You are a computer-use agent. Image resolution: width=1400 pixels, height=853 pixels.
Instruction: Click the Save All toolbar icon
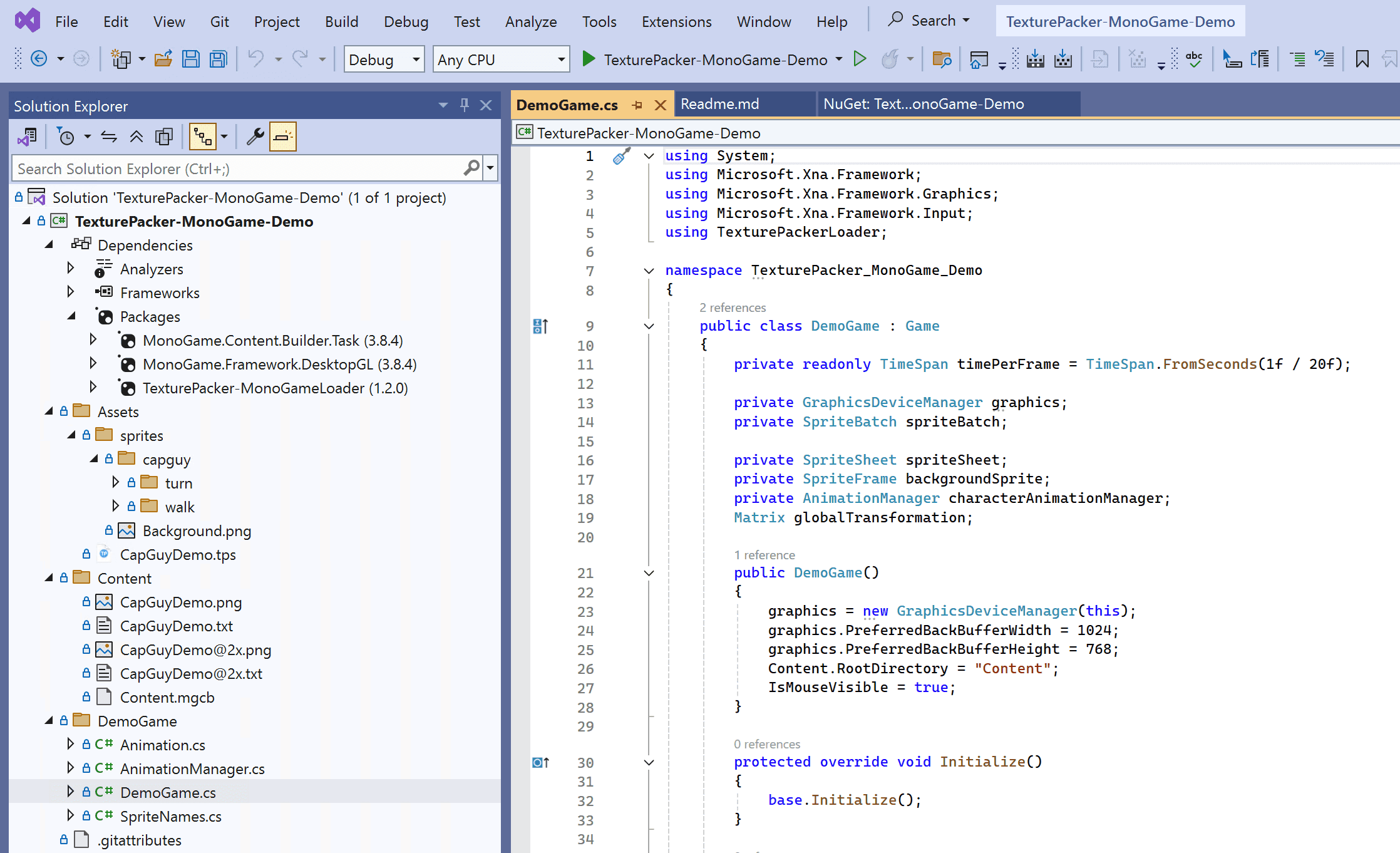(219, 59)
